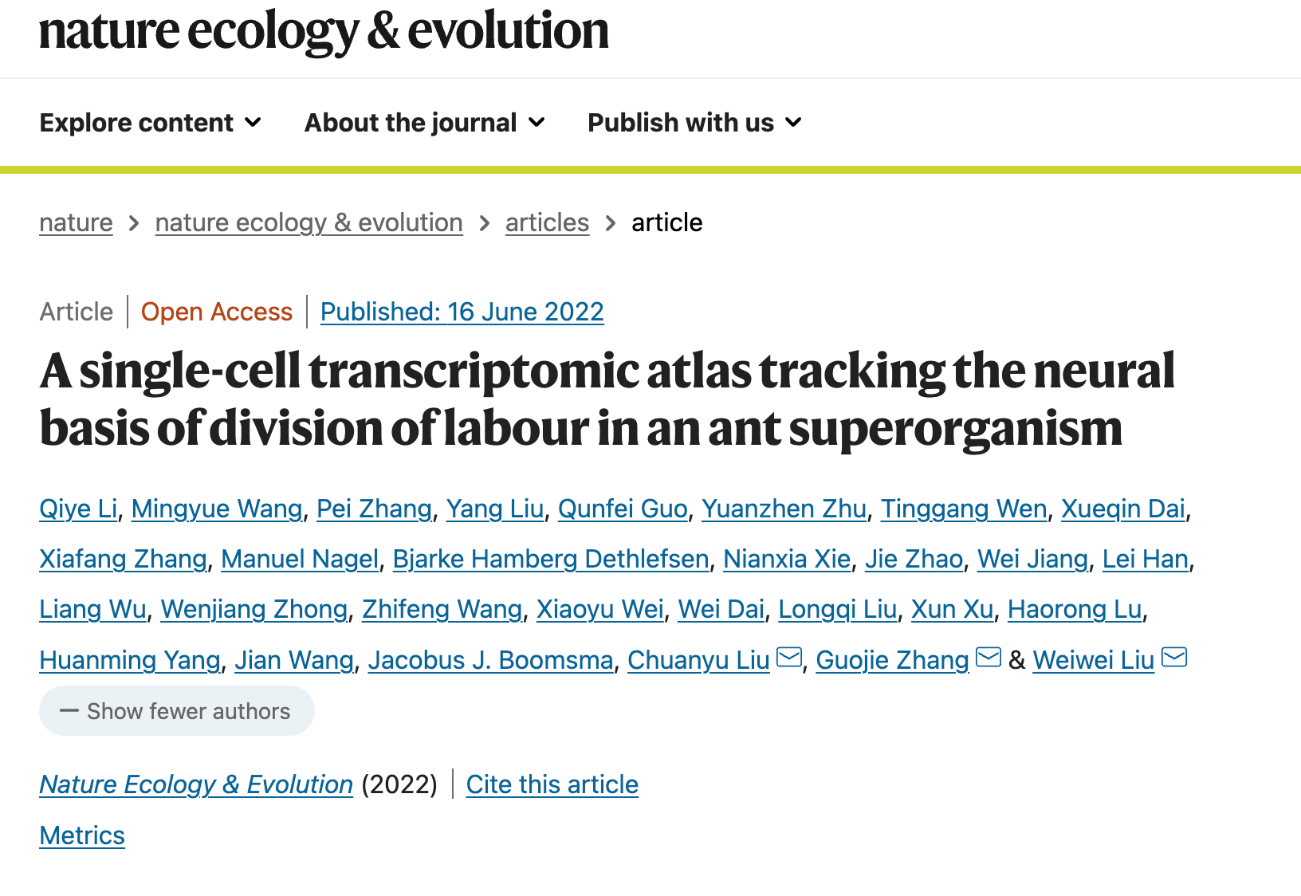View article Metrics
The width and height of the screenshot is (1301, 896).
82,835
